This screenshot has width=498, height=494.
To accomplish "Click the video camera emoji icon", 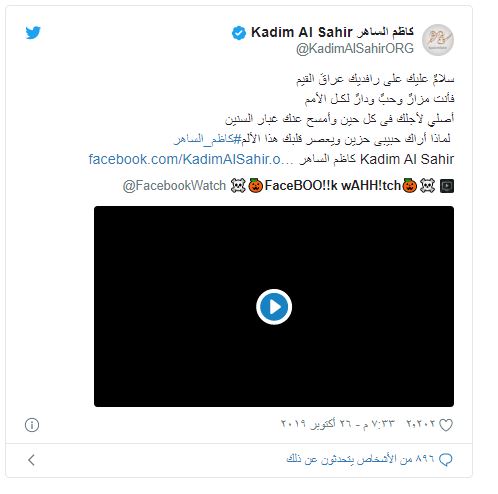I will coord(447,186).
